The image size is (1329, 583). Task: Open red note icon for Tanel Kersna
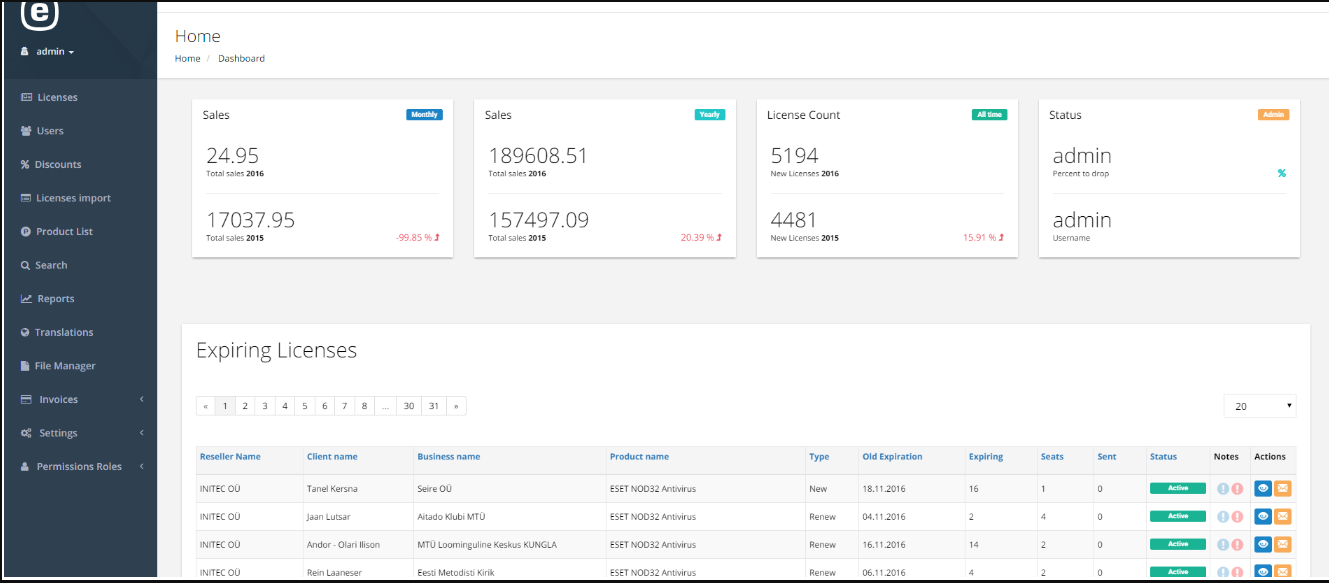pos(1237,489)
